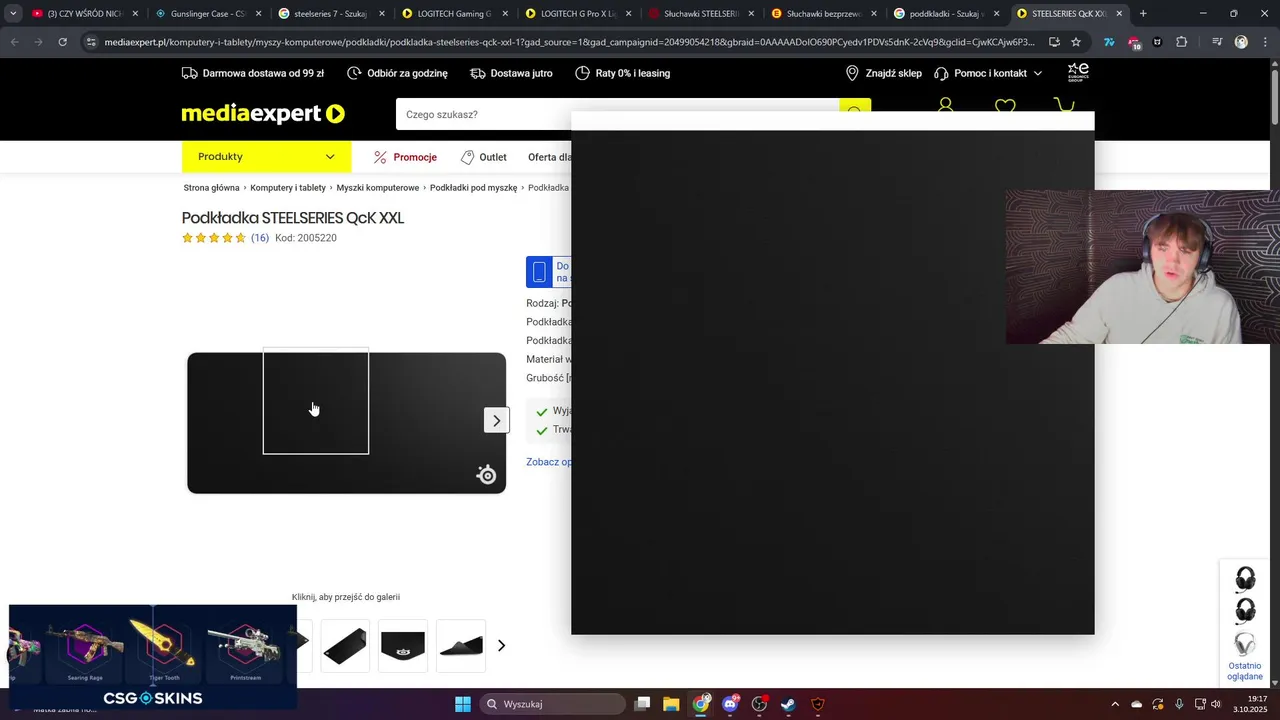Show hidden system tray icons
1280x720 pixels.
[1115, 704]
